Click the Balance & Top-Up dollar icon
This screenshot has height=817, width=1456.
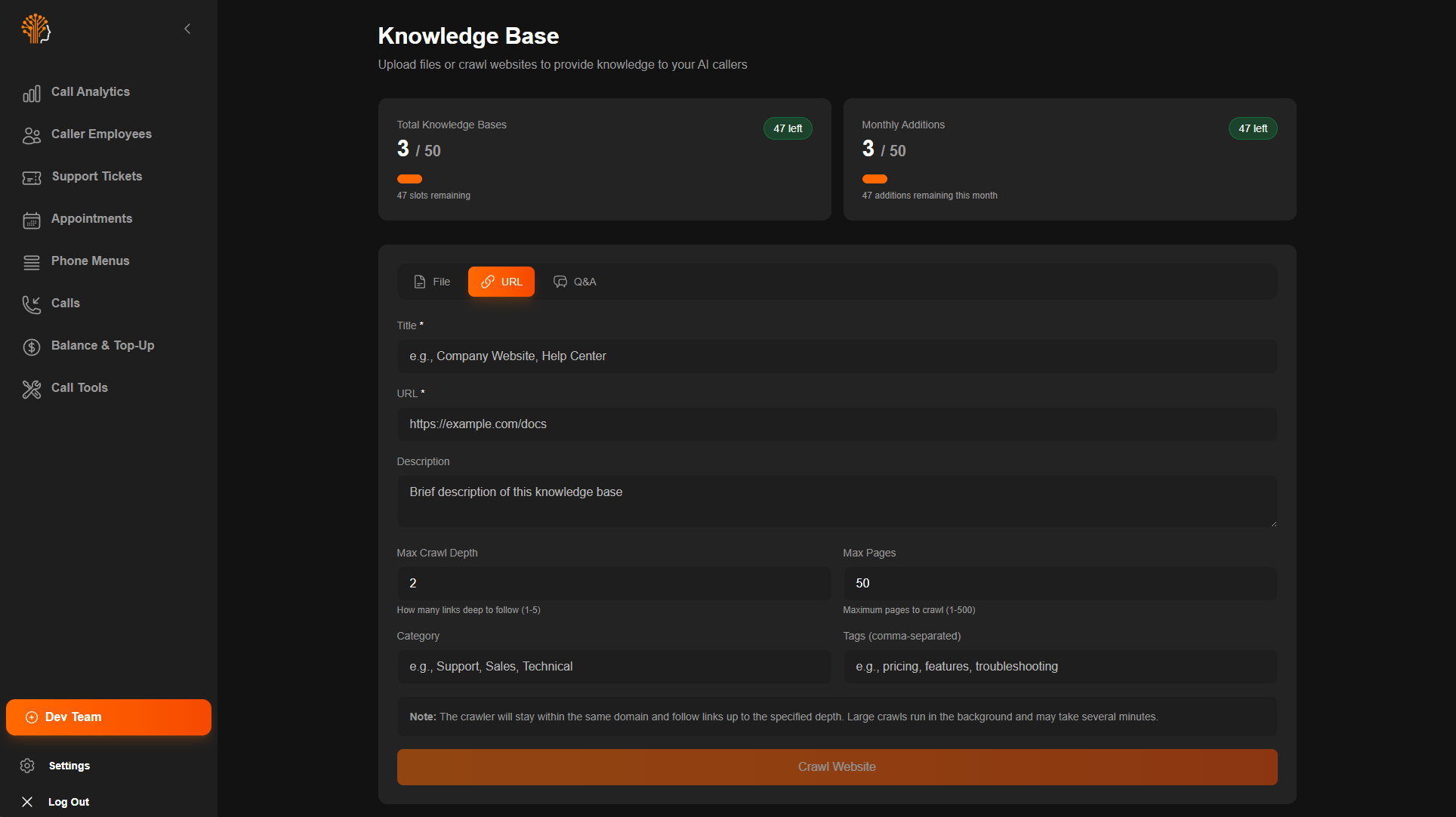(31, 347)
